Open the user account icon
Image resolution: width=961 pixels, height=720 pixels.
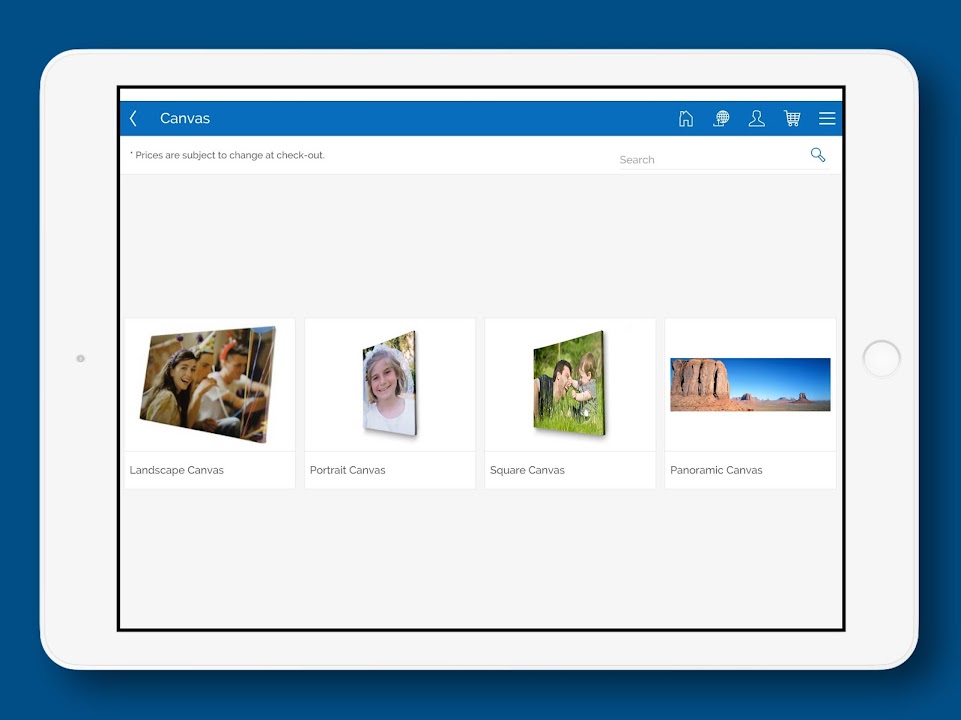click(757, 118)
